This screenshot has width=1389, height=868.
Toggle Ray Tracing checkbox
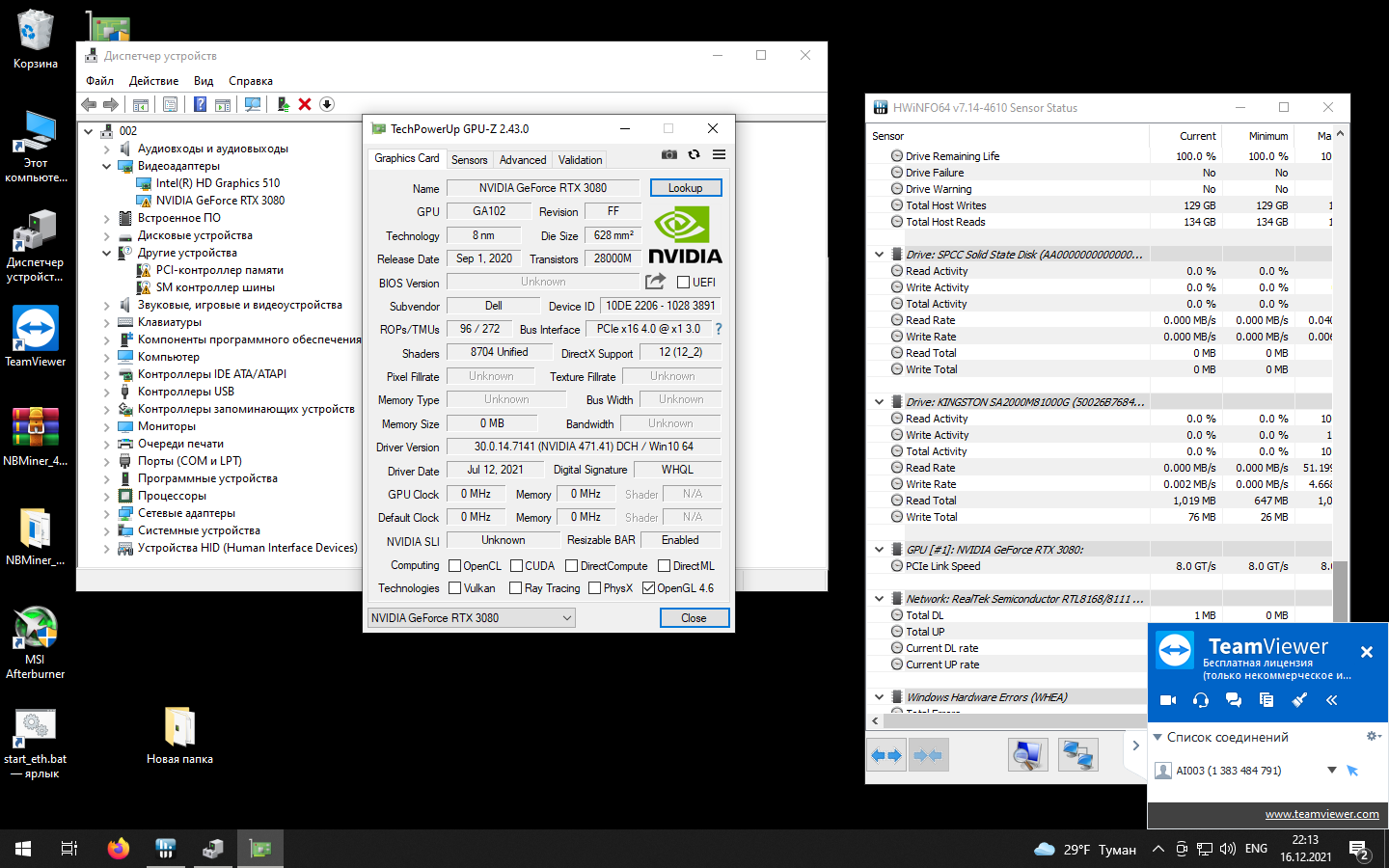point(515,588)
